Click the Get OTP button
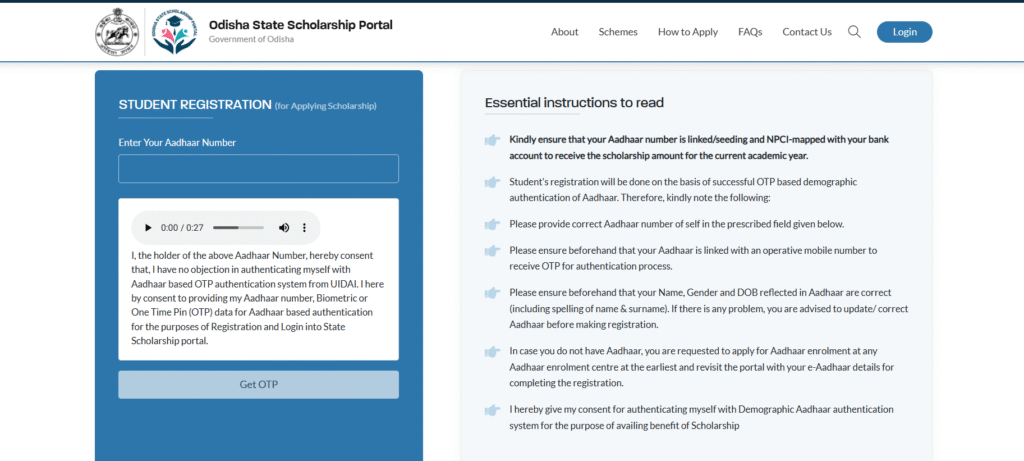The image size is (1024, 461). tap(258, 385)
